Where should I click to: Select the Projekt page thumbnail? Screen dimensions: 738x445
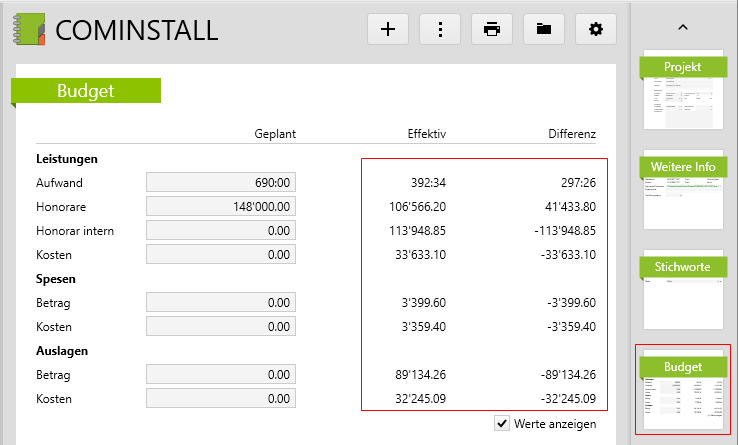click(x=683, y=91)
